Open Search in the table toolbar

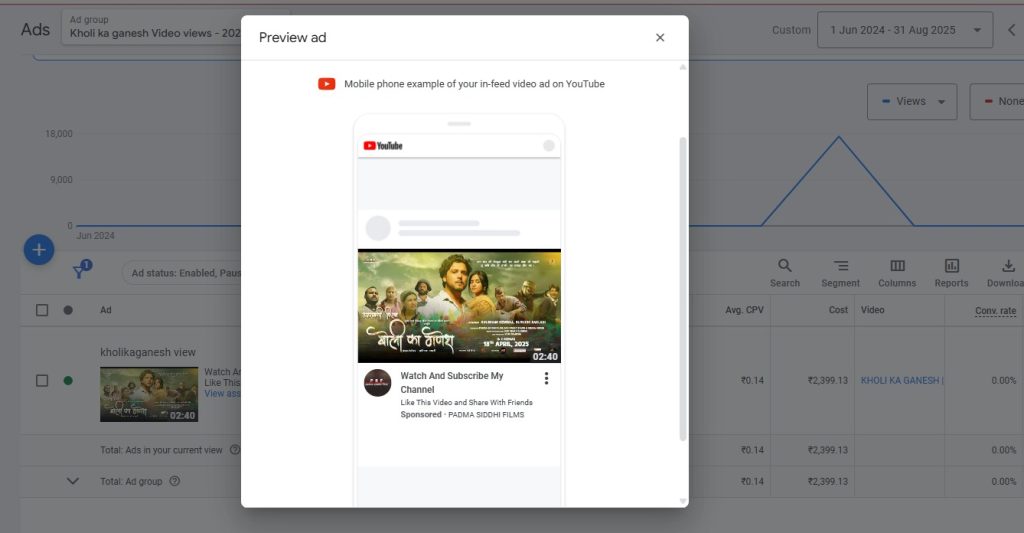pos(784,273)
